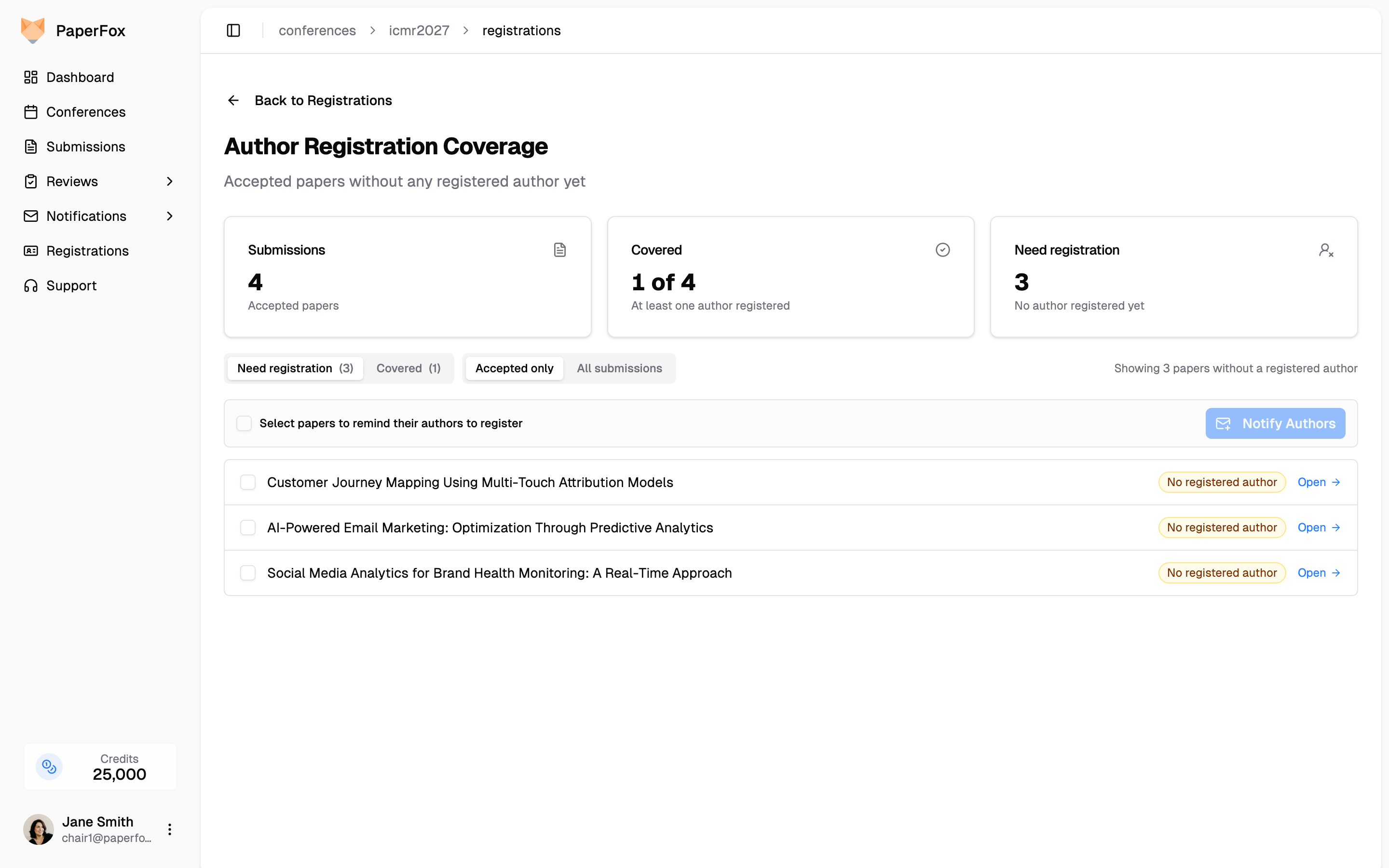Toggle the sidebar panel icon
This screenshot has width=1389, height=868.
(x=233, y=30)
